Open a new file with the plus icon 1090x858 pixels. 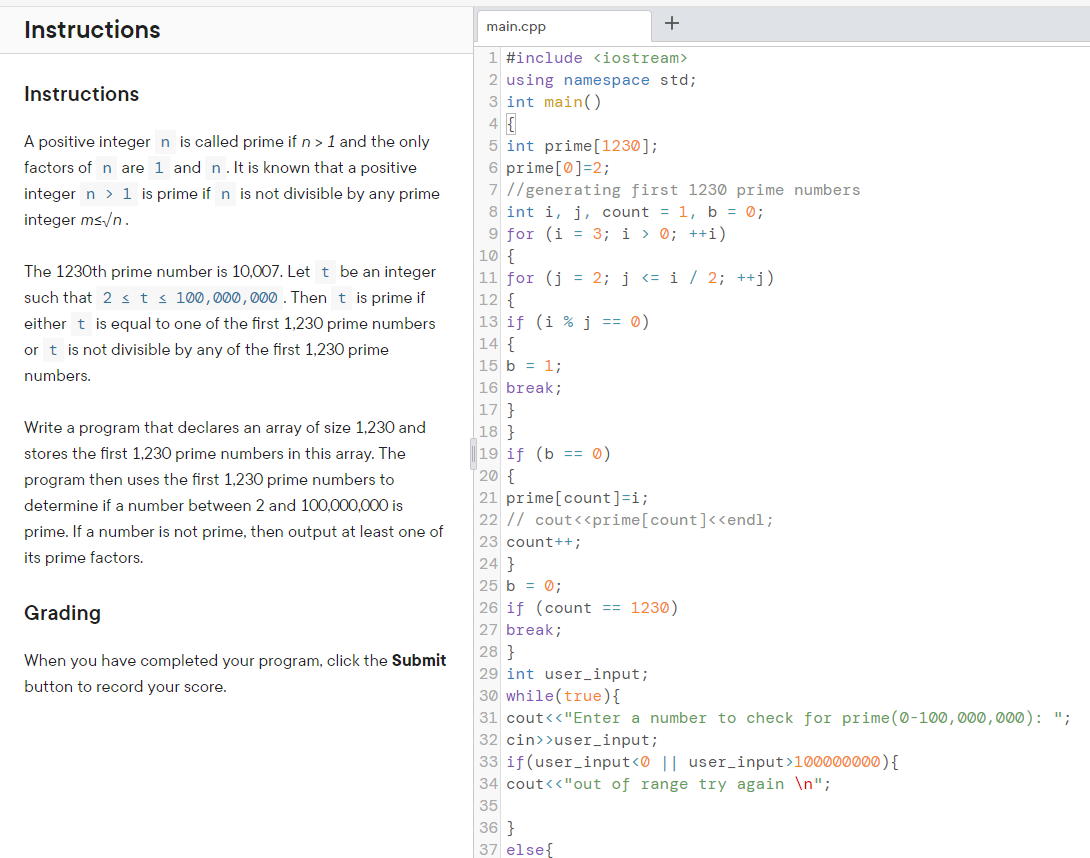pos(672,23)
